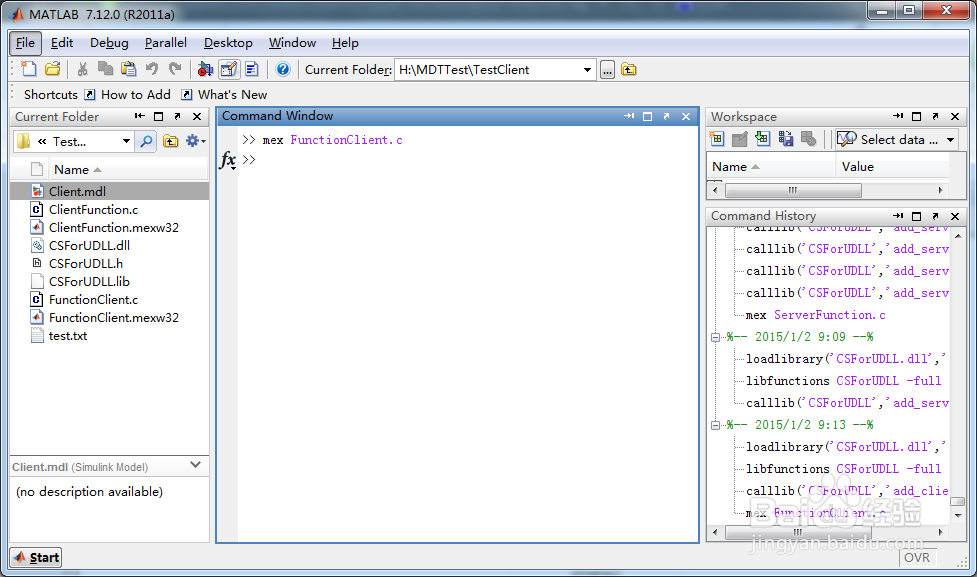Open the Debug menu

109,43
